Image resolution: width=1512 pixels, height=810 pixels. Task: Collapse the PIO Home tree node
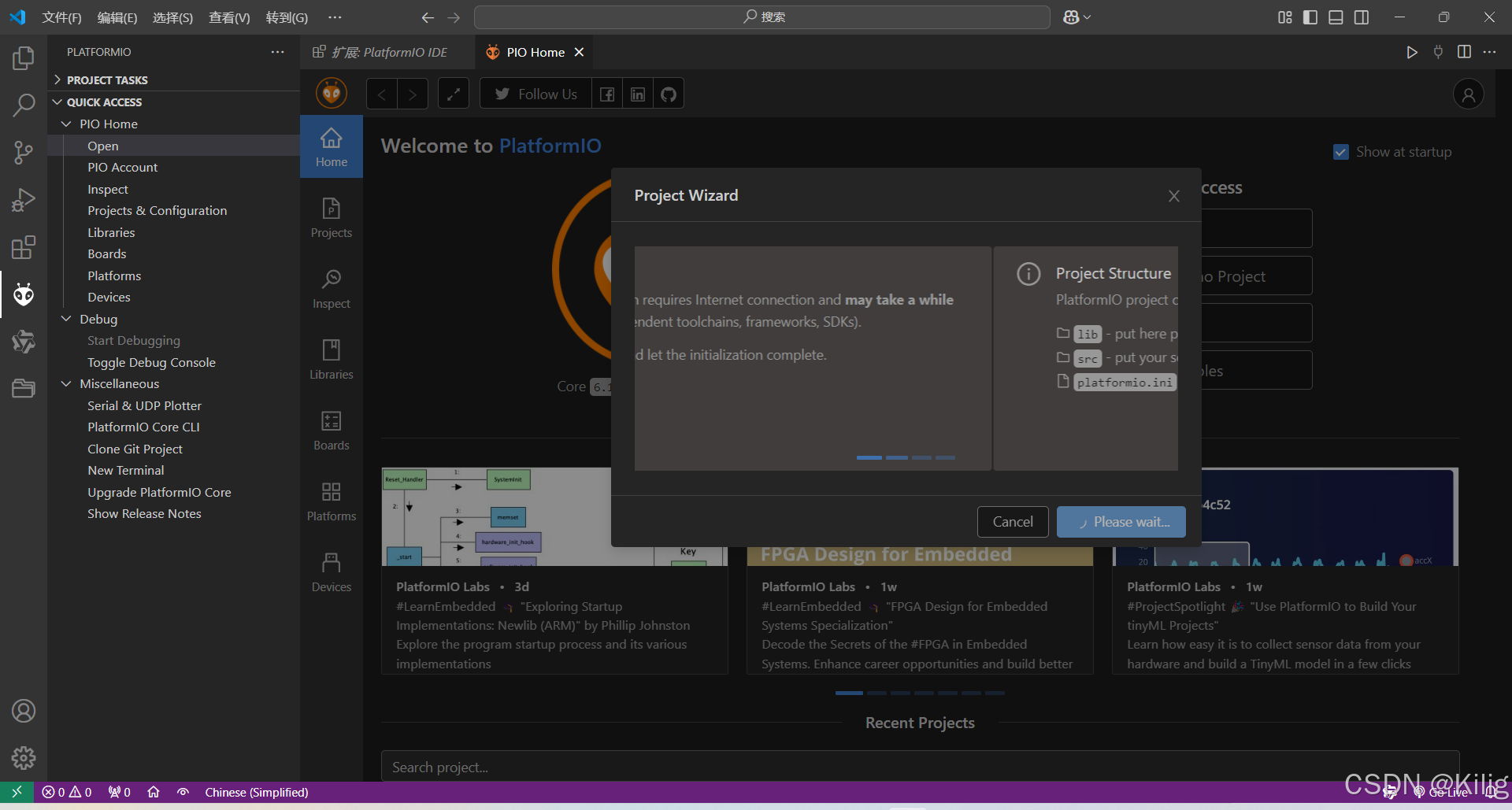coord(66,124)
